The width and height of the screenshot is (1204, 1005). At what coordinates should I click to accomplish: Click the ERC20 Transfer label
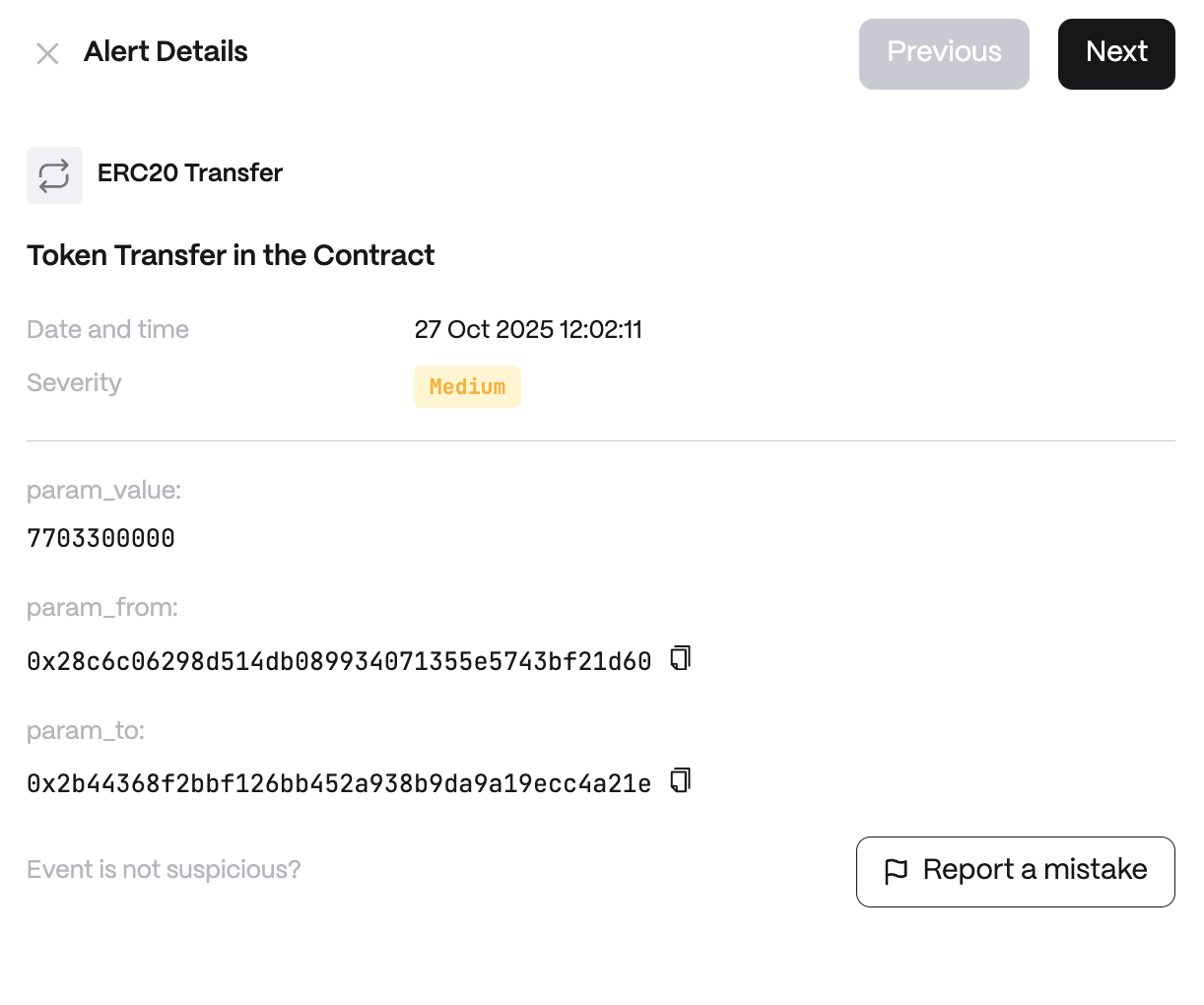coord(189,173)
